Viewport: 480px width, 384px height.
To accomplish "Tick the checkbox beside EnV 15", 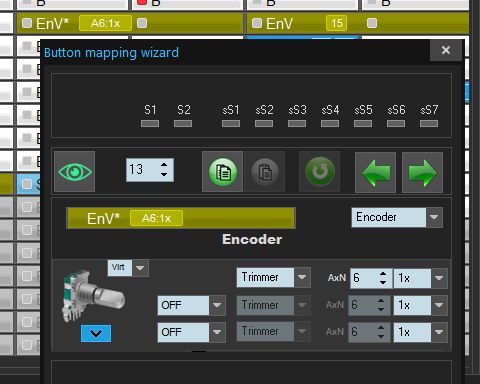I will pos(257,23).
